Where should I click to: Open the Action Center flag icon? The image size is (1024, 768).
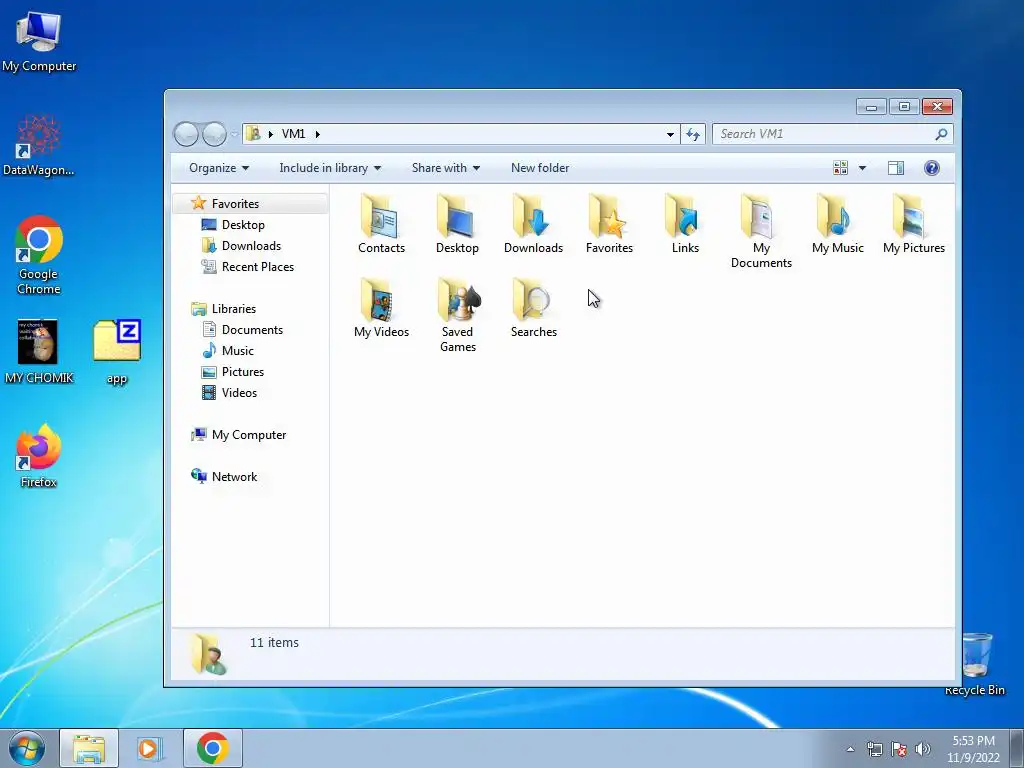coord(899,749)
